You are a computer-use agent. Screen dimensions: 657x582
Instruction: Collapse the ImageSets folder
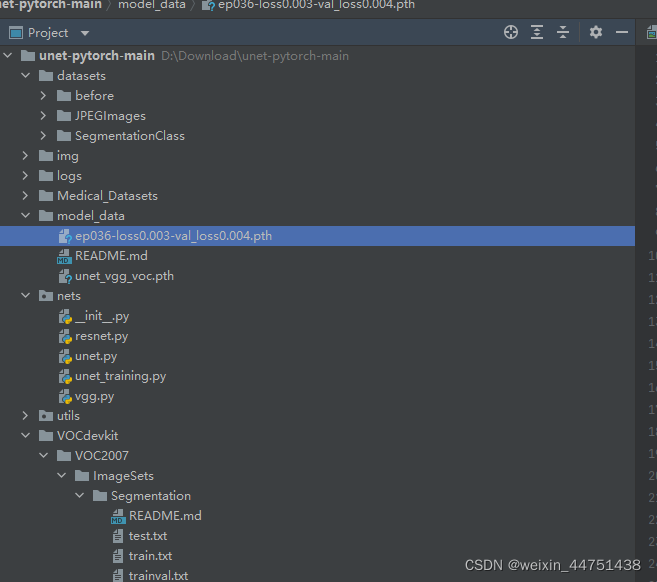tap(62, 475)
